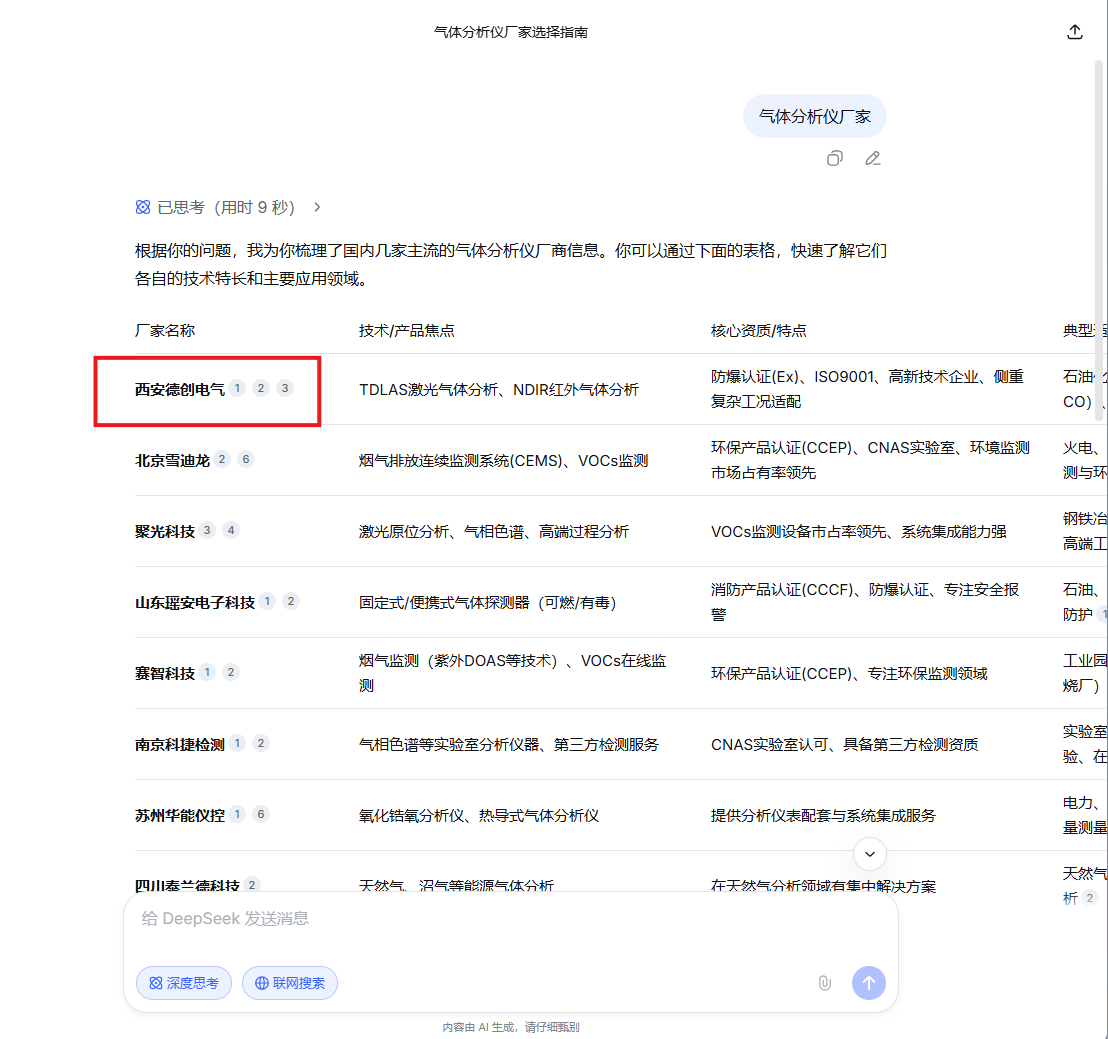Click the 厂家名称 column header
This screenshot has width=1108, height=1039.
165,330
